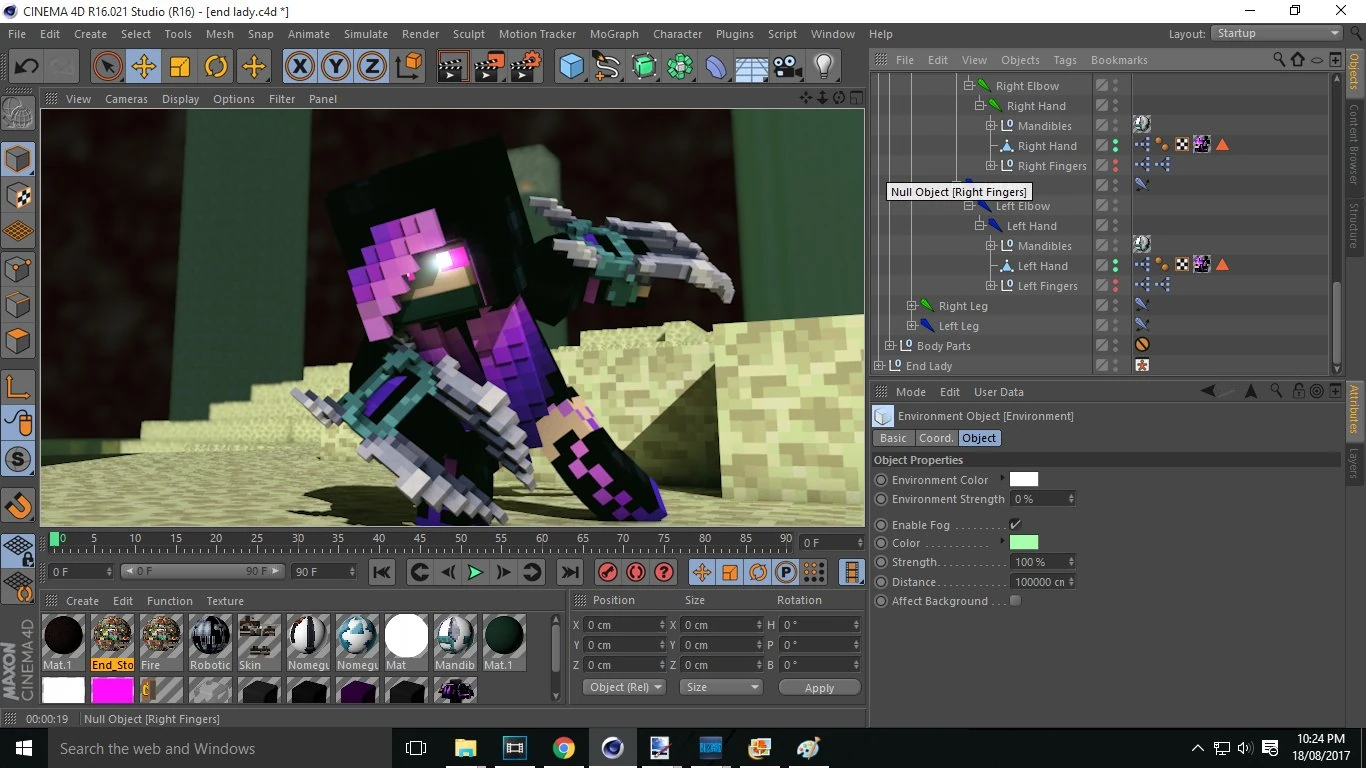Click the Environment Color white swatch
This screenshot has height=768, width=1366.
pos(1024,480)
